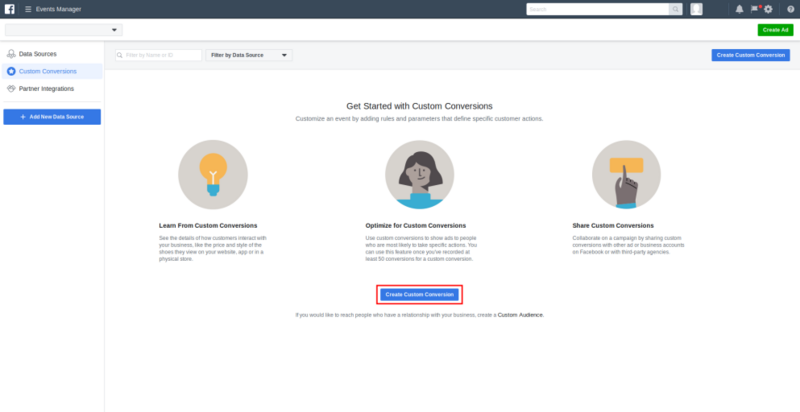Image resolution: width=800 pixels, height=412 pixels.
Task: Click the center Create Custom Conversion button
Action: [419, 295]
